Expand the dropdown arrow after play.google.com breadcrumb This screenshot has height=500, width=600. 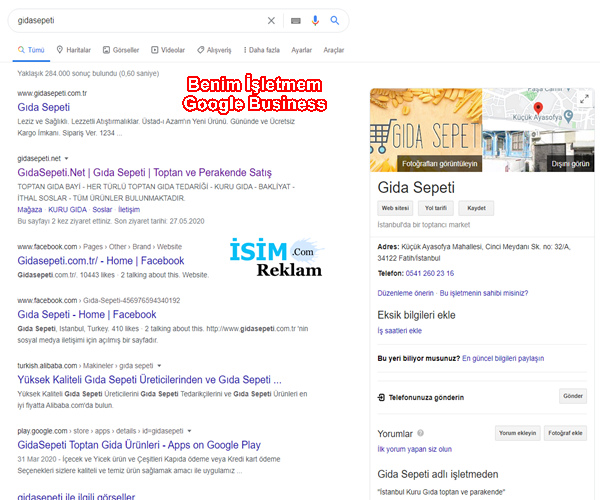tap(189, 431)
